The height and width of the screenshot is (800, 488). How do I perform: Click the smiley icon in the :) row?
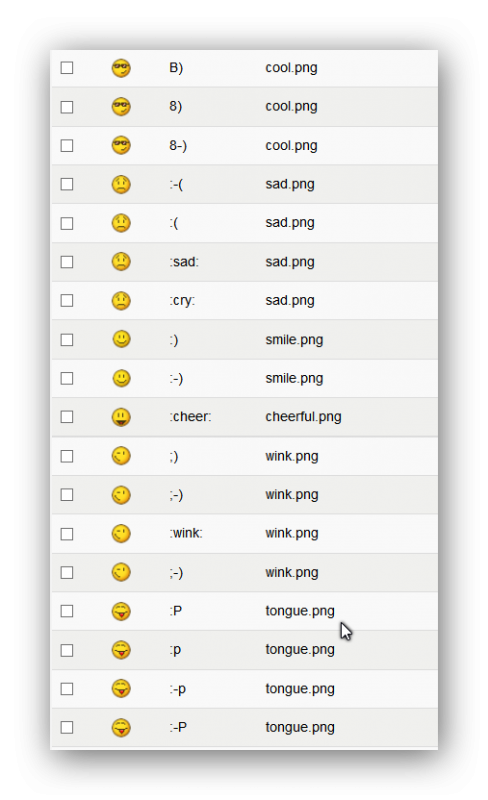pyautogui.click(x=121, y=339)
